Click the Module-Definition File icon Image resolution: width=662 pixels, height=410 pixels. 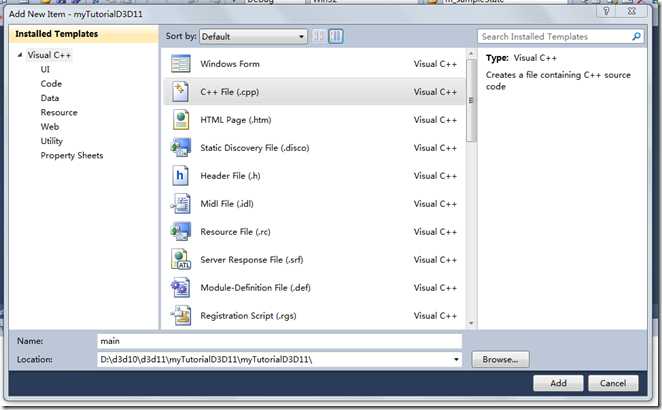[181, 288]
